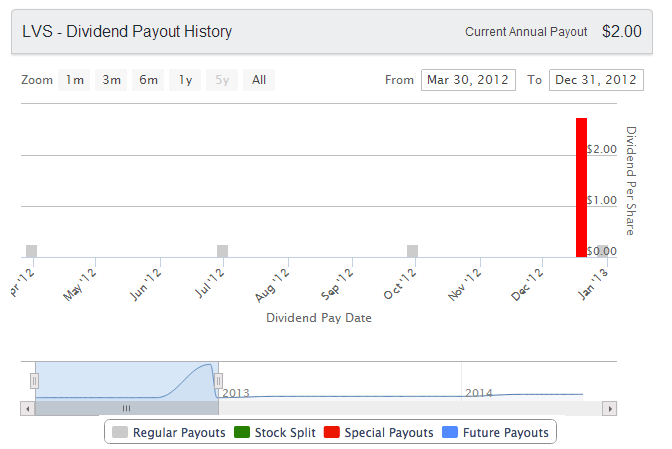Click the Nov '12 x-axis label
The width and height of the screenshot is (672, 449).
[x=465, y=285]
